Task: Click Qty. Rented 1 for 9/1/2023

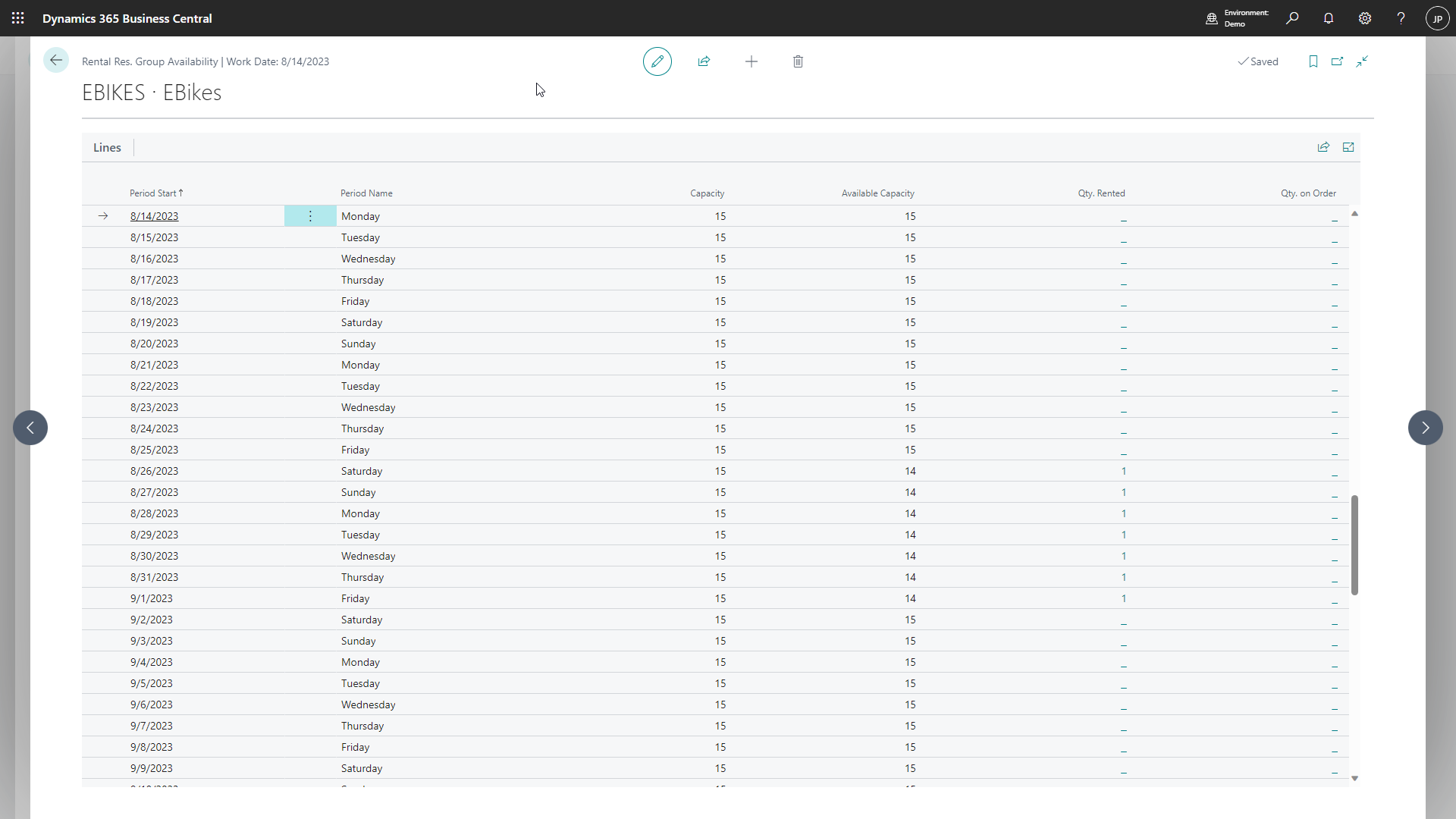Action: click(1124, 598)
